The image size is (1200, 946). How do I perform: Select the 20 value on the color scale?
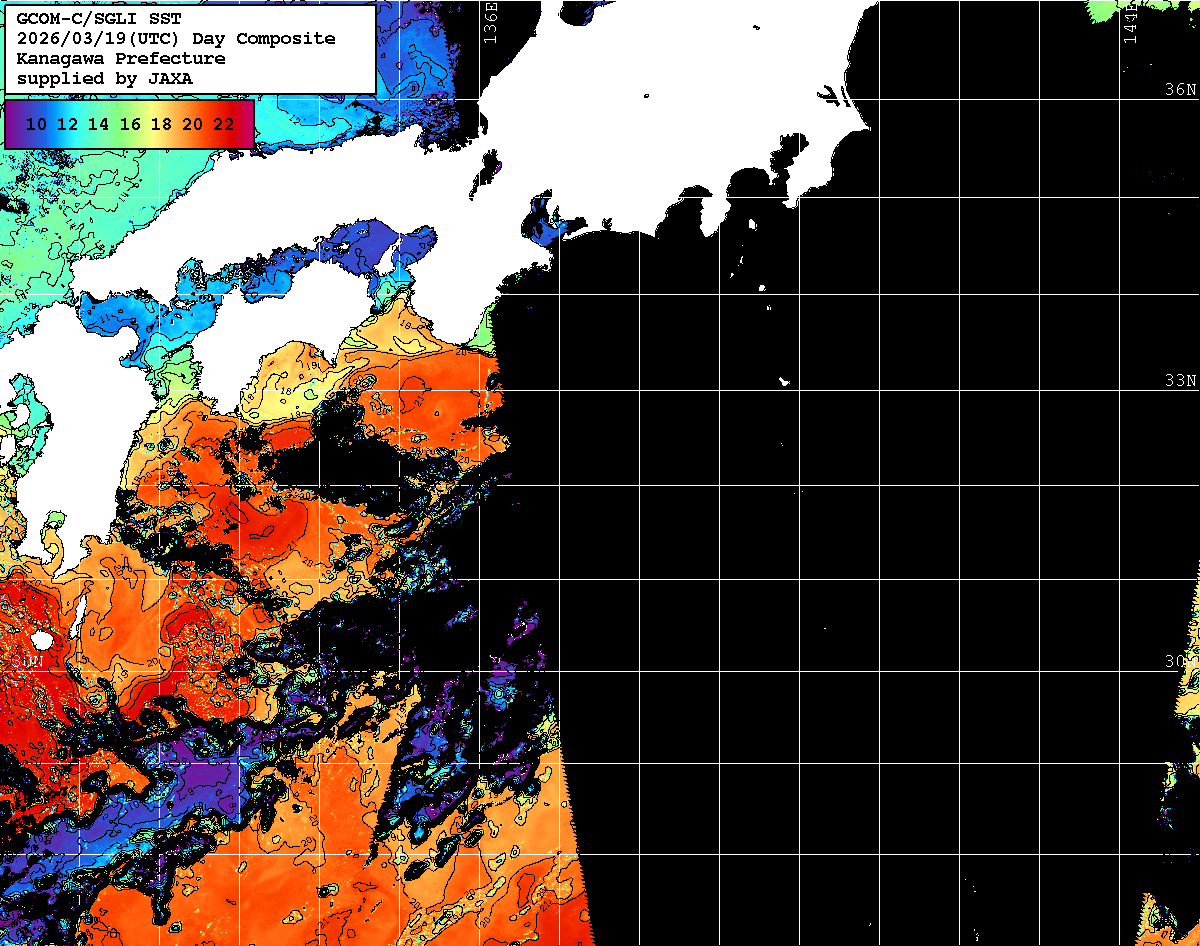[193, 125]
